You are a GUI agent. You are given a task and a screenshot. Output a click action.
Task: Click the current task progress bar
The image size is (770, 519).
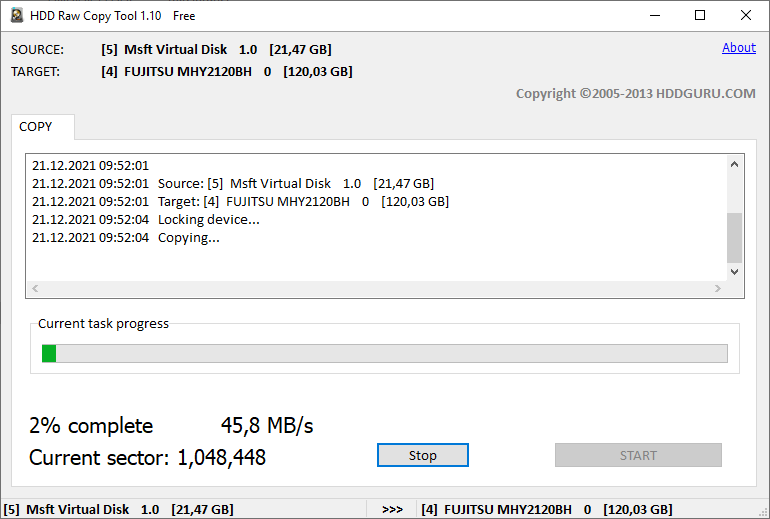(x=384, y=354)
